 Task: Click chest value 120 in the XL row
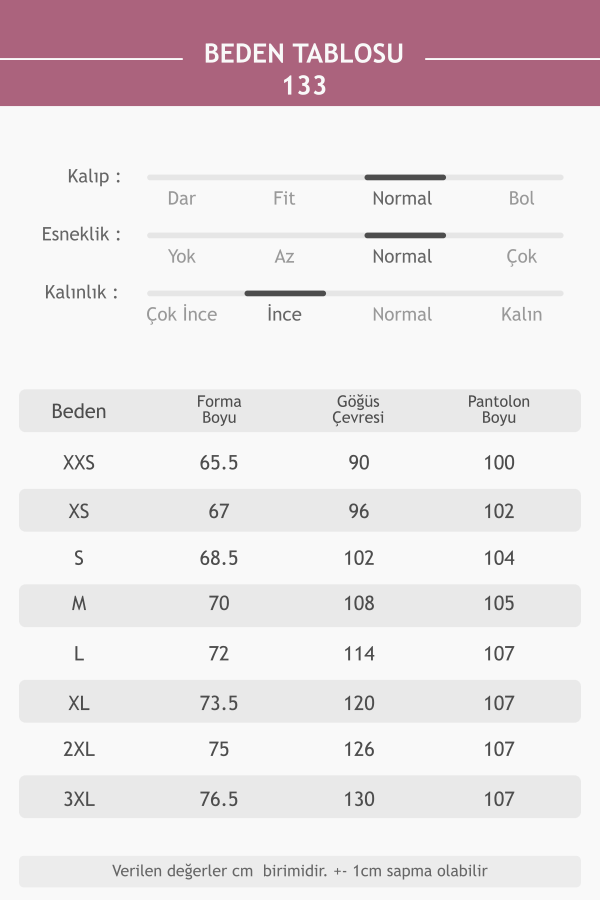tap(359, 703)
